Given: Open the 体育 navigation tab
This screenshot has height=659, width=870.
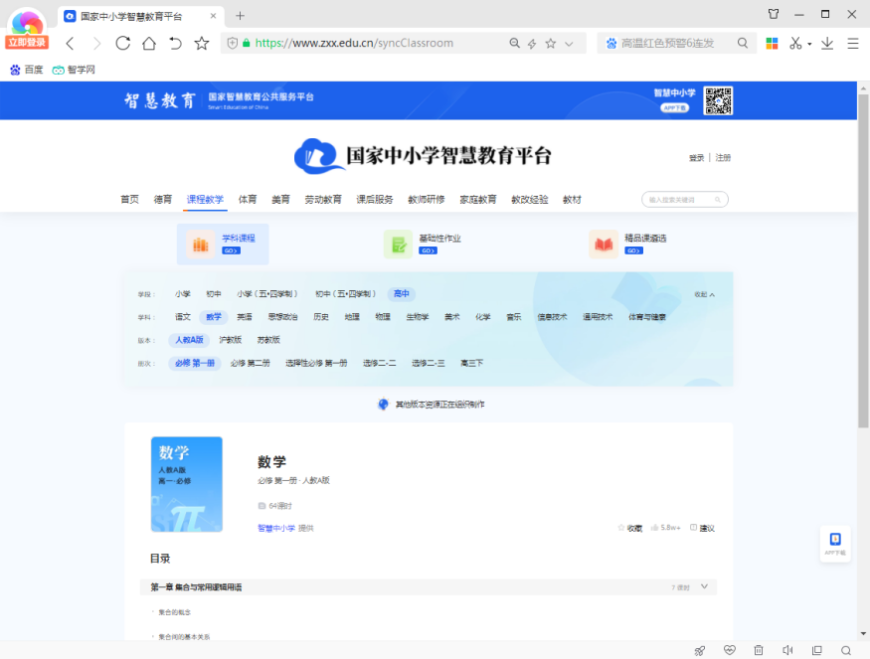Looking at the screenshot, I should coord(247,200).
